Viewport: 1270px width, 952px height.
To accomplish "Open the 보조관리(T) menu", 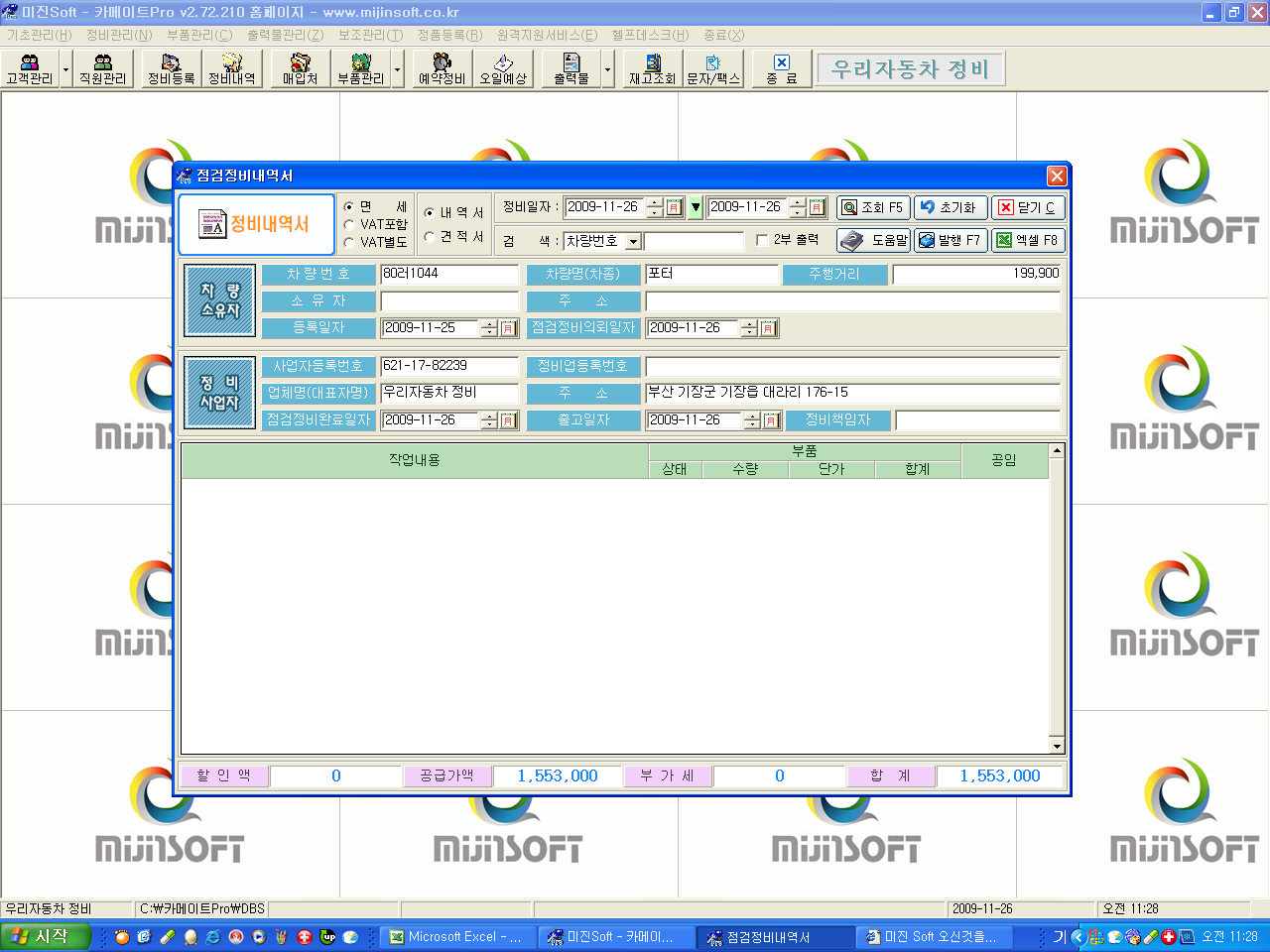I will 370,35.
